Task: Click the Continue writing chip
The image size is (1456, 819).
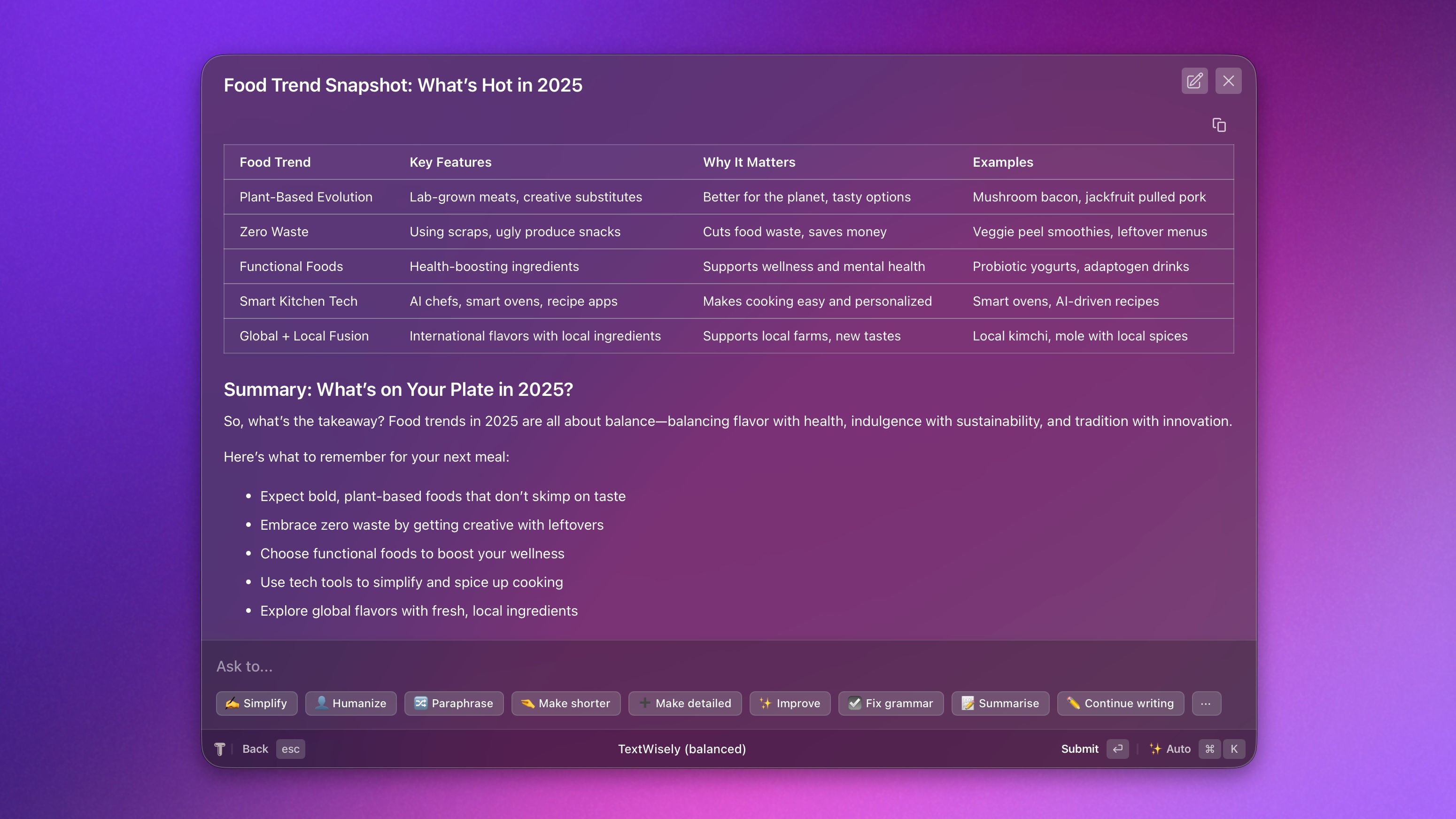Action: pyautogui.click(x=1120, y=703)
